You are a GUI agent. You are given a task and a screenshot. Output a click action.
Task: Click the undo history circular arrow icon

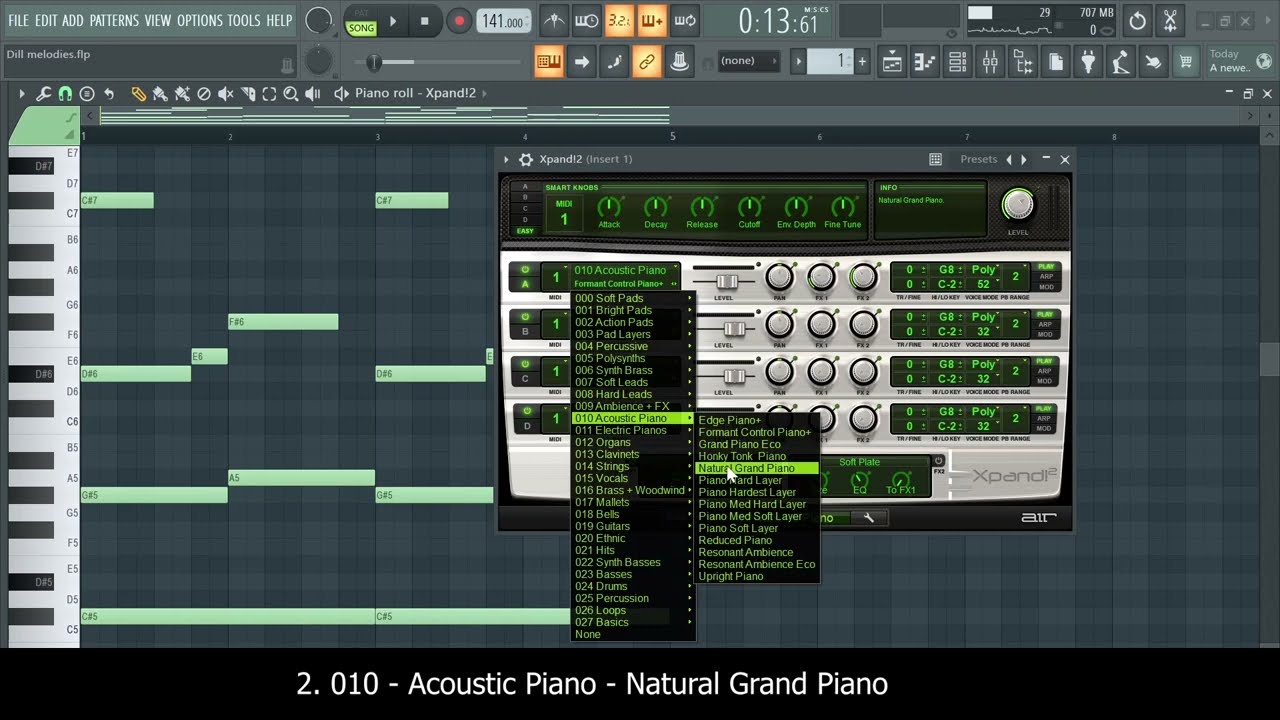tap(1137, 20)
